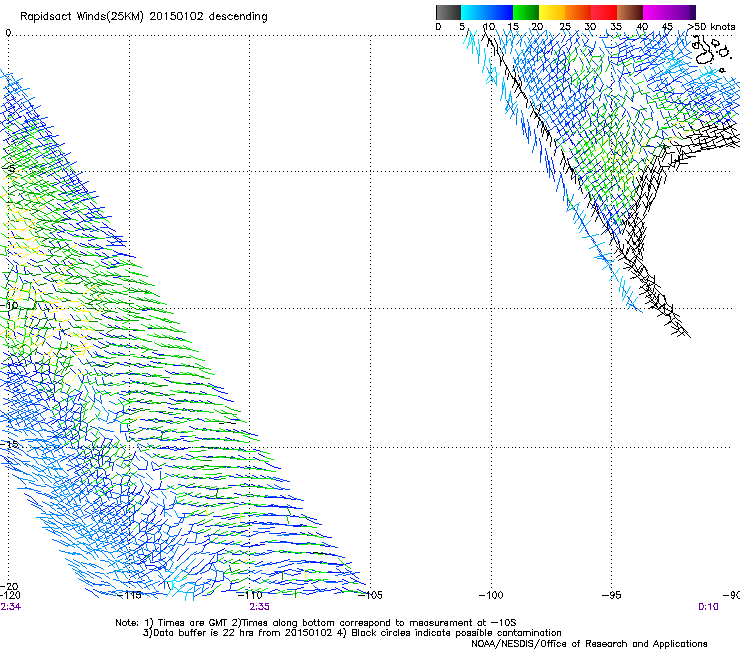740x650 pixels.
Task: Click the '-115' longitude axis label
Action: coord(129,595)
